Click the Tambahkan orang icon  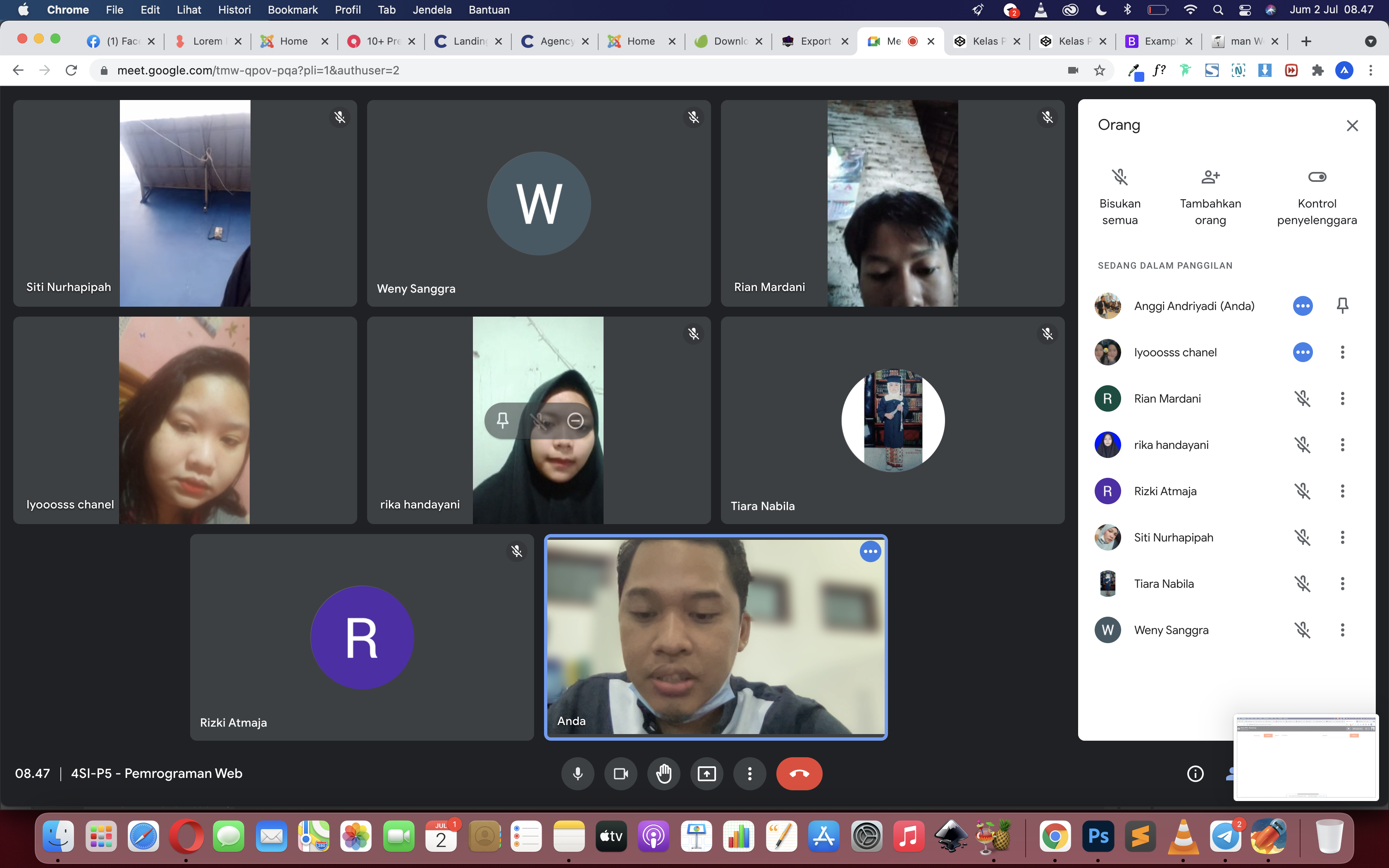[x=1210, y=177]
